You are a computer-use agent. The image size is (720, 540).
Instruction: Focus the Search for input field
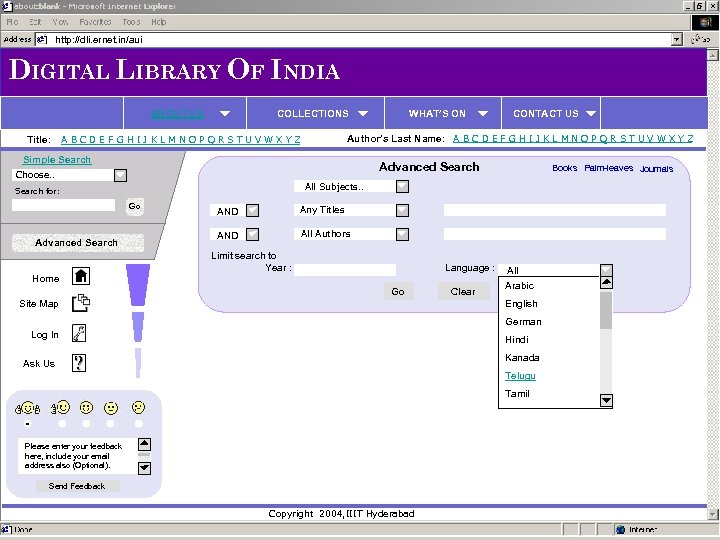tap(63, 205)
